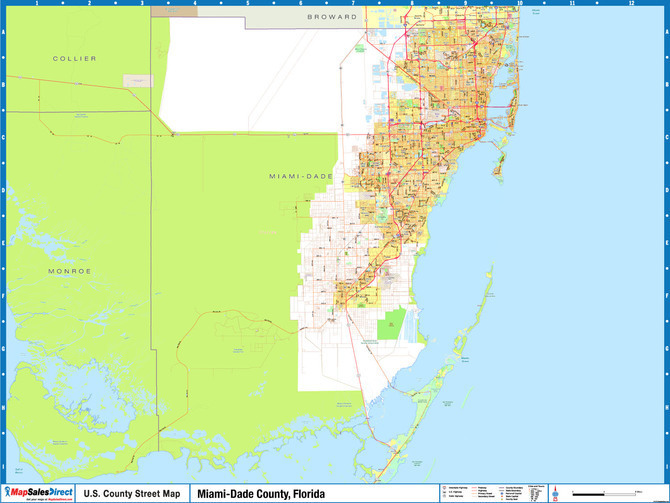670x503 pixels.
Task: Click grid column number 11 on top border
Action: click(572, 3)
